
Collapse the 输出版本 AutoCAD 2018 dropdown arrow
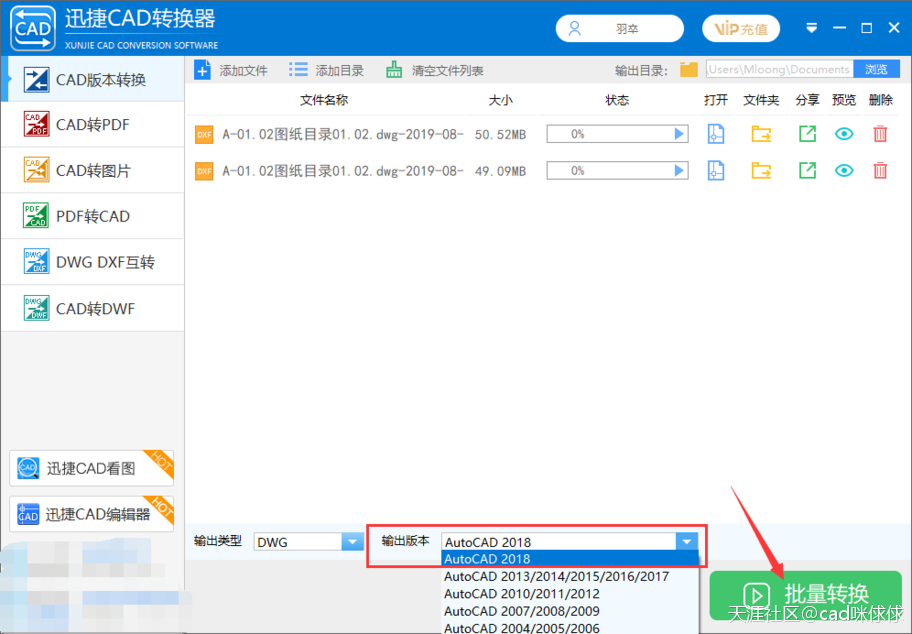(x=685, y=542)
